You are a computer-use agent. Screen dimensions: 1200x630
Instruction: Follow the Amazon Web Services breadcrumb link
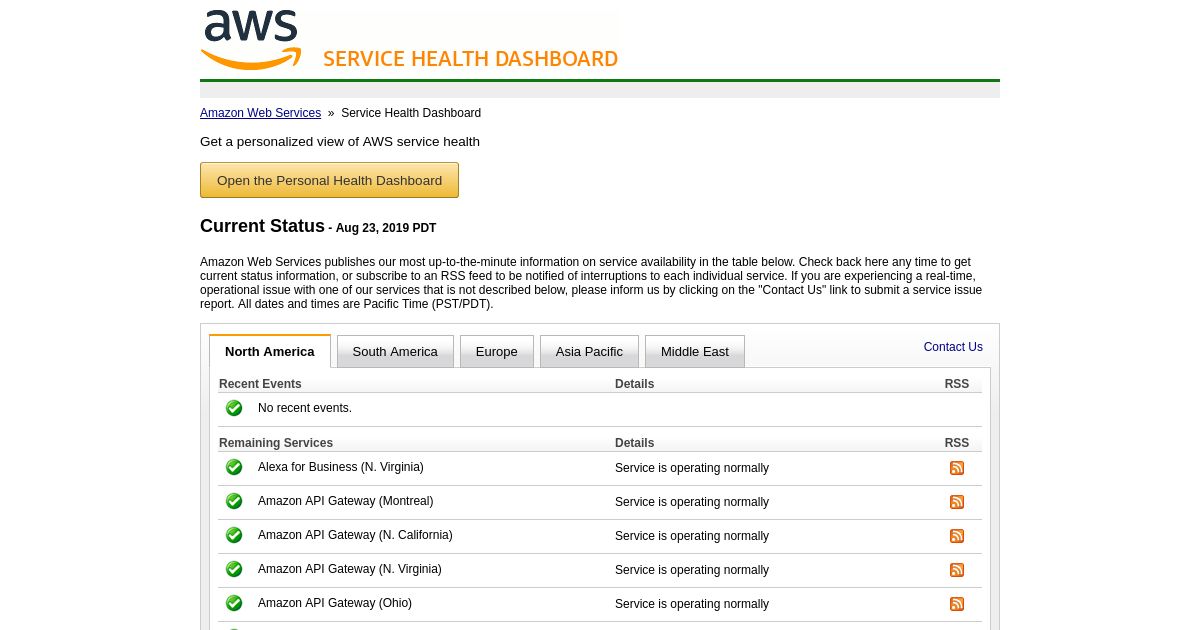(x=260, y=113)
